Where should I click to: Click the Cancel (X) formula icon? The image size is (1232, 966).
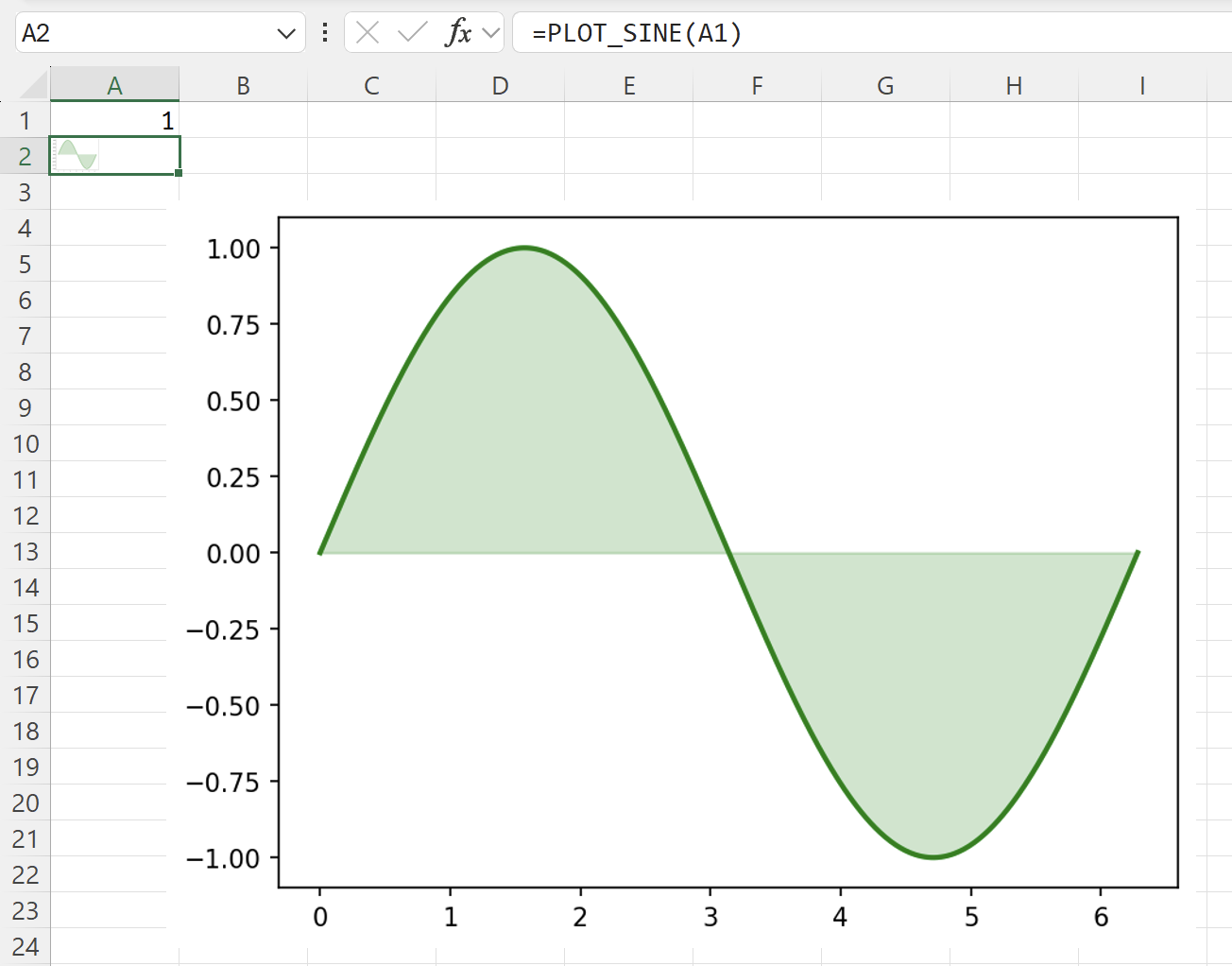pyautogui.click(x=368, y=33)
